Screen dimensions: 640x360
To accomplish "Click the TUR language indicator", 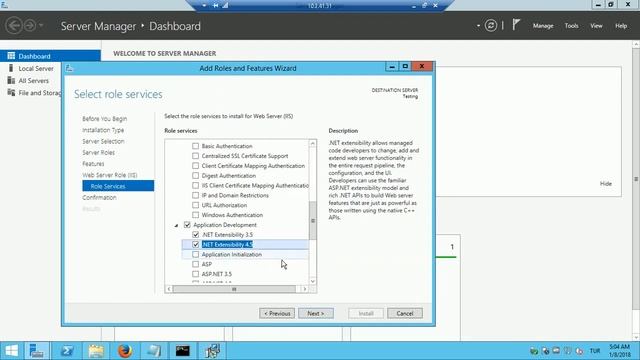I will click(595, 351).
